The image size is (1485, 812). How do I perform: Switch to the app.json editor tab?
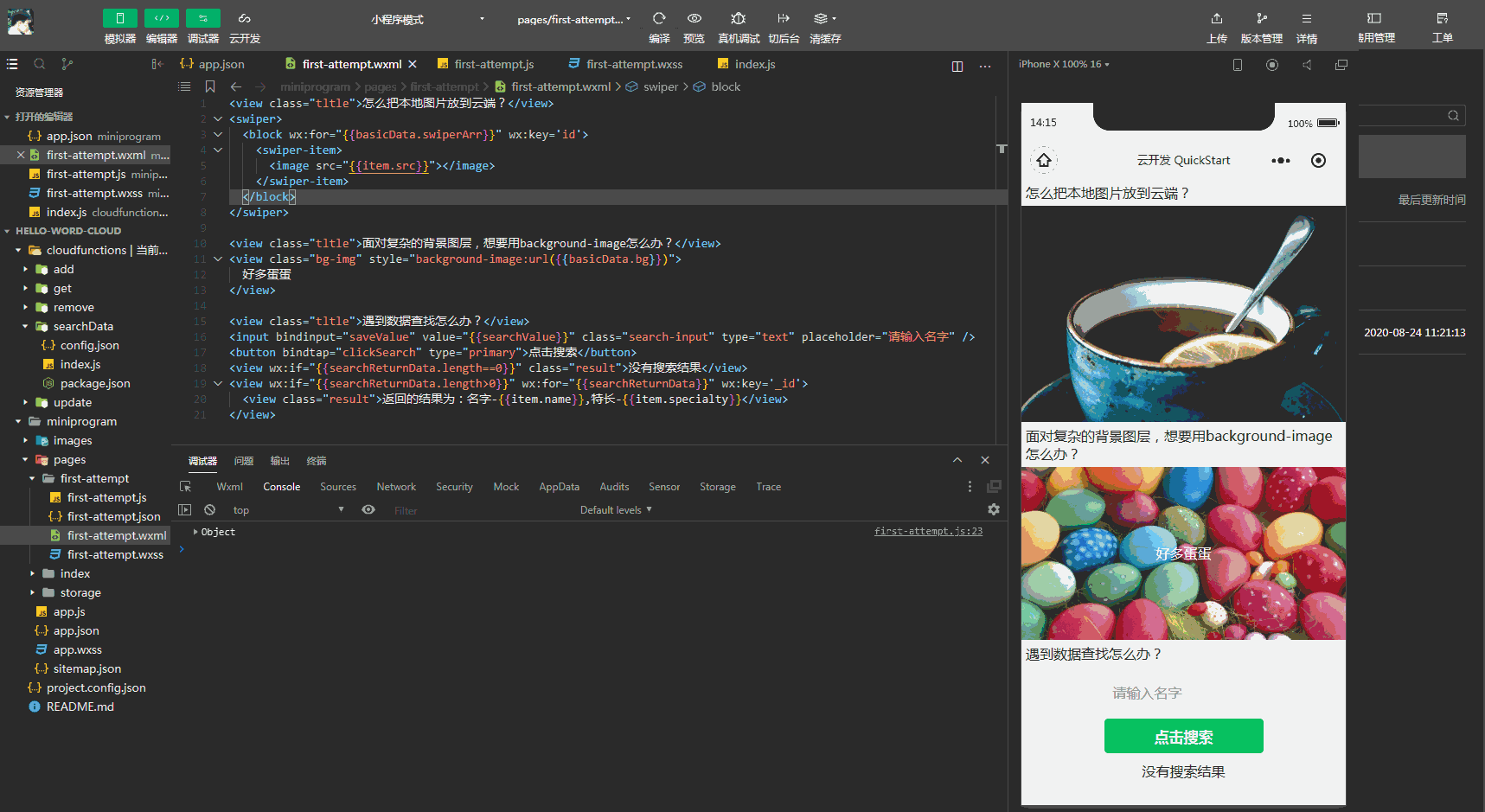212,64
